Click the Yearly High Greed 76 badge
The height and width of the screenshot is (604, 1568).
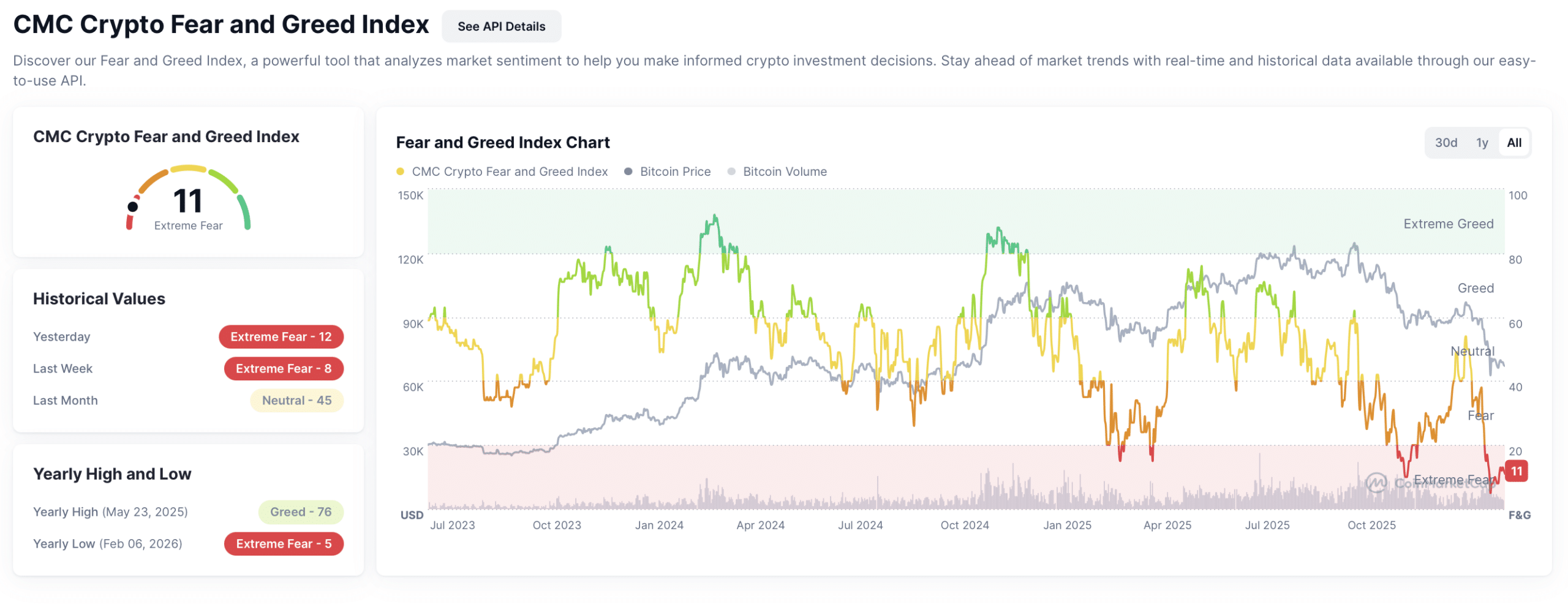click(x=300, y=512)
